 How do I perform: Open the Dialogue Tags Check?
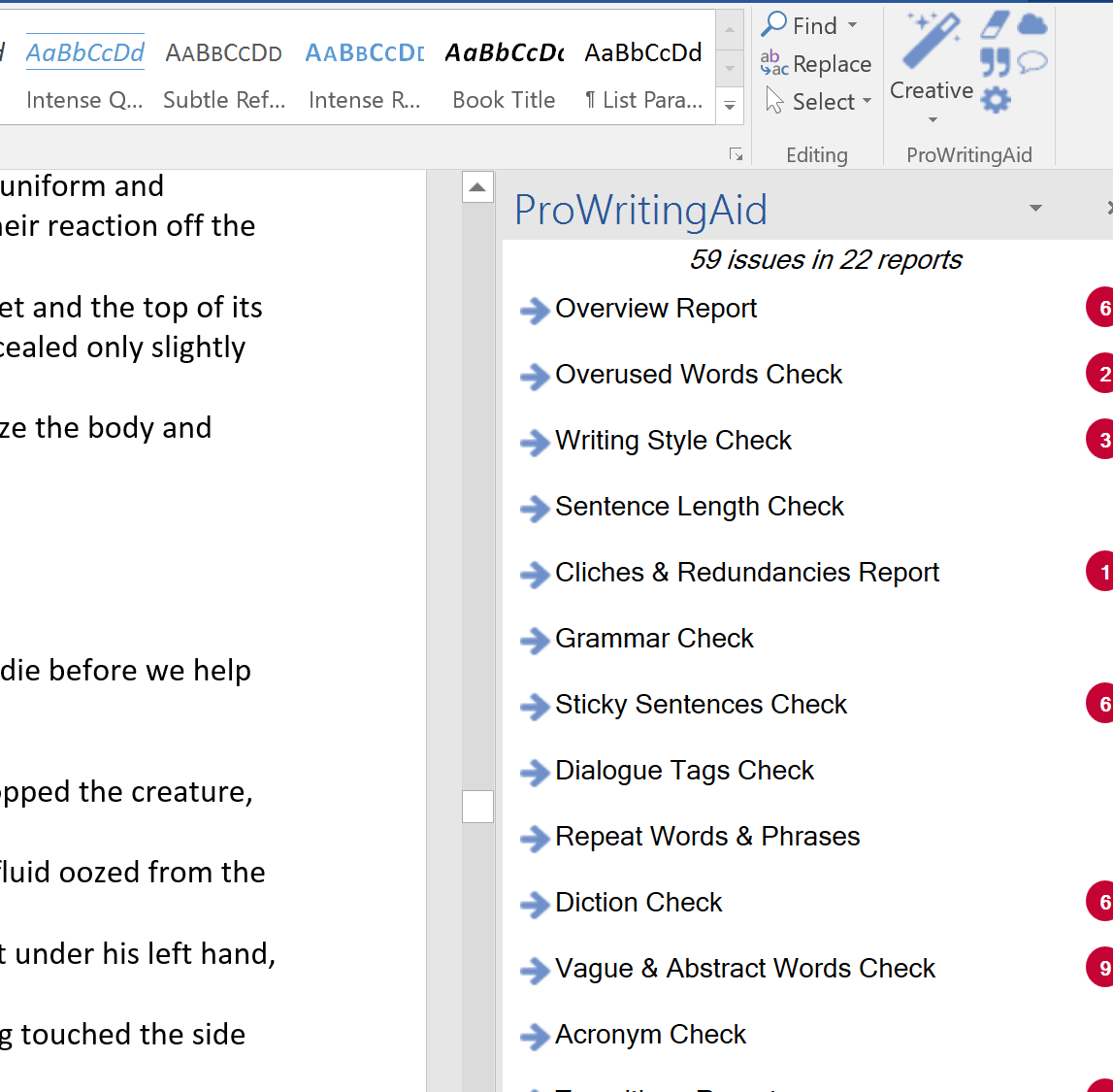pyautogui.click(x=684, y=771)
